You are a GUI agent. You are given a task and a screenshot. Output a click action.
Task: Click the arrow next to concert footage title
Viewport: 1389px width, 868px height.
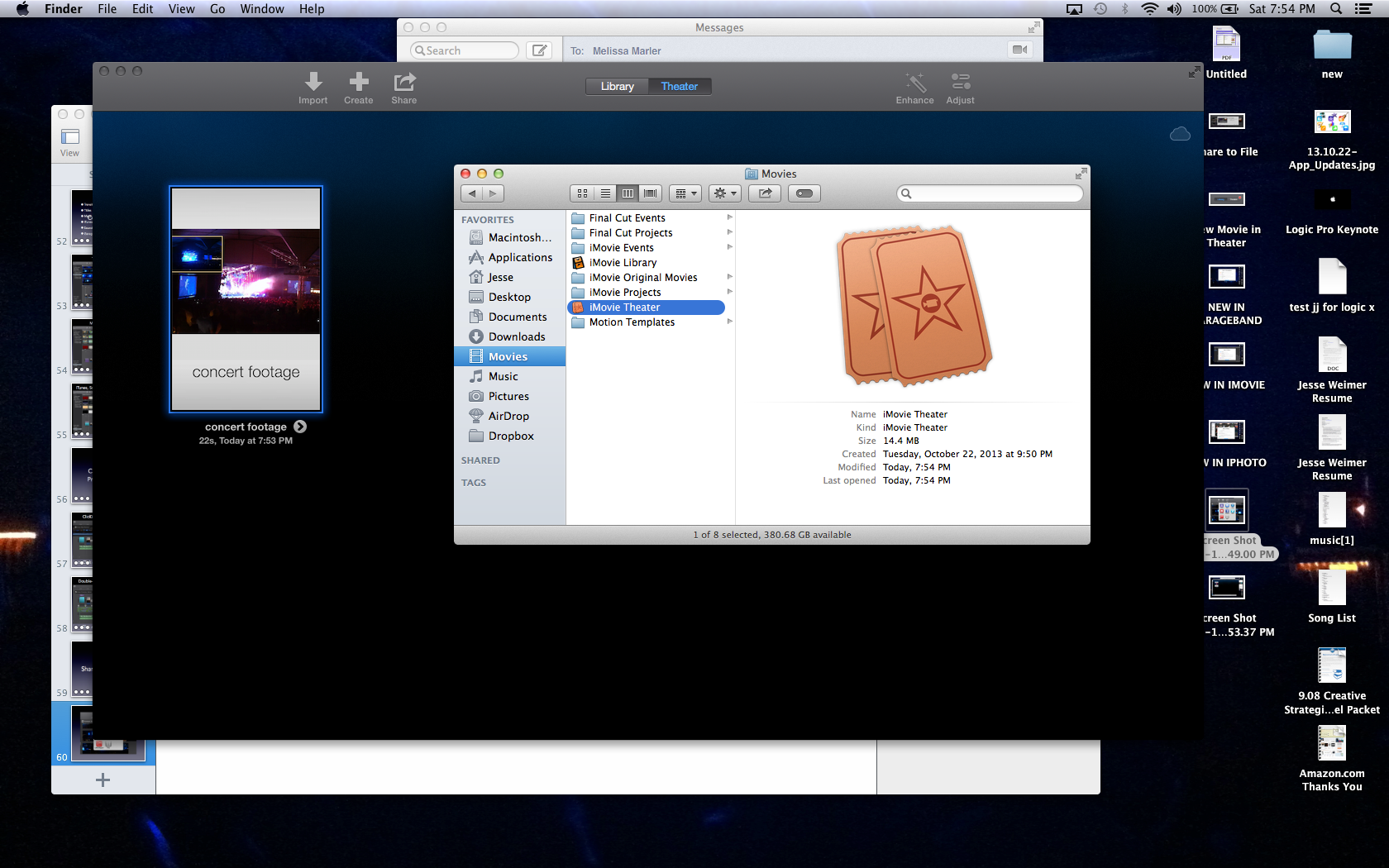[300, 427]
